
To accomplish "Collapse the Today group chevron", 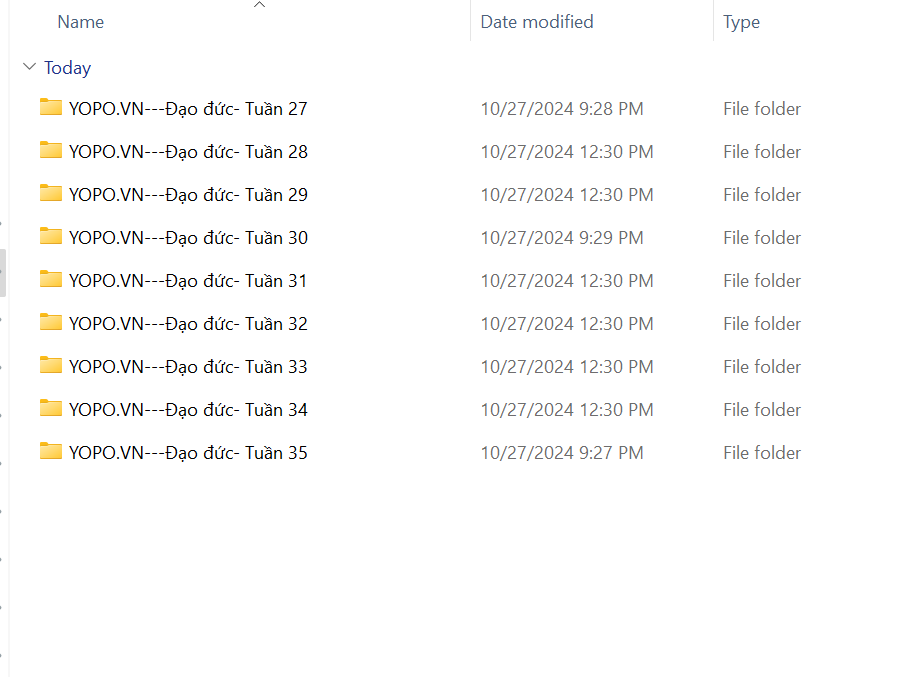I will click(29, 67).
